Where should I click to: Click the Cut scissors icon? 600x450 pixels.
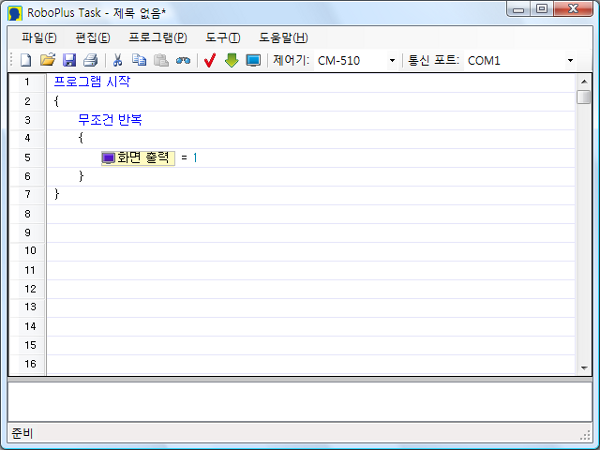tap(117, 60)
